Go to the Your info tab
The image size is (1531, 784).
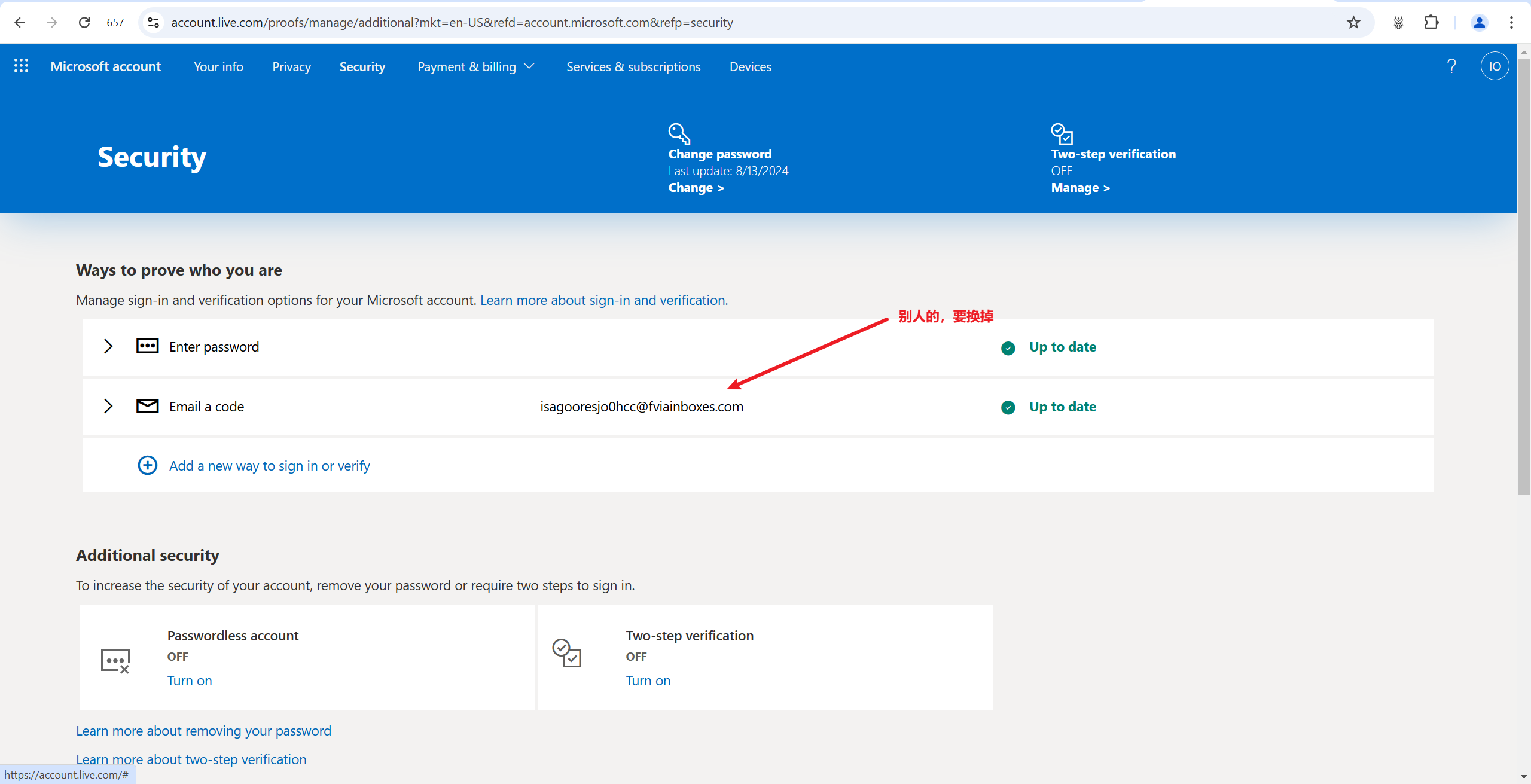point(218,66)
